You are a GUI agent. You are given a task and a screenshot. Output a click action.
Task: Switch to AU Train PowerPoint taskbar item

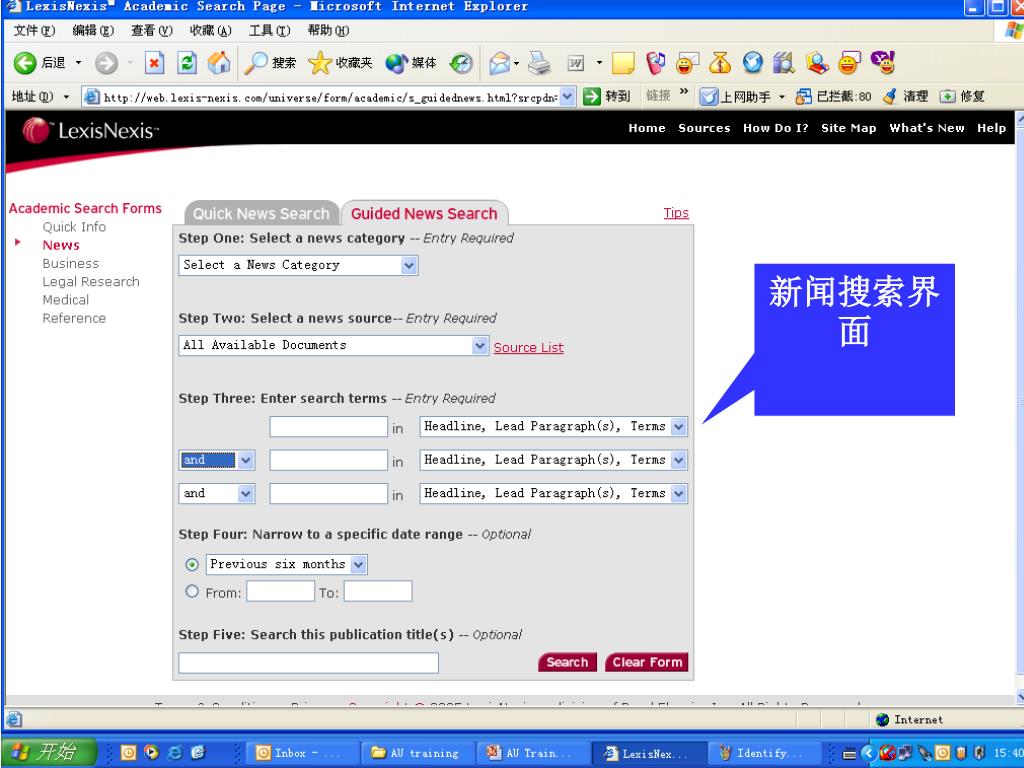point(533,753)
